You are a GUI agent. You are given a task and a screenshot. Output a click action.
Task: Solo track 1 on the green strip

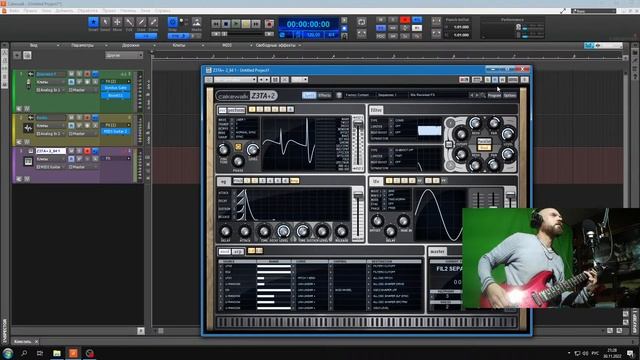pyautogui.click(x=79, y=74)
